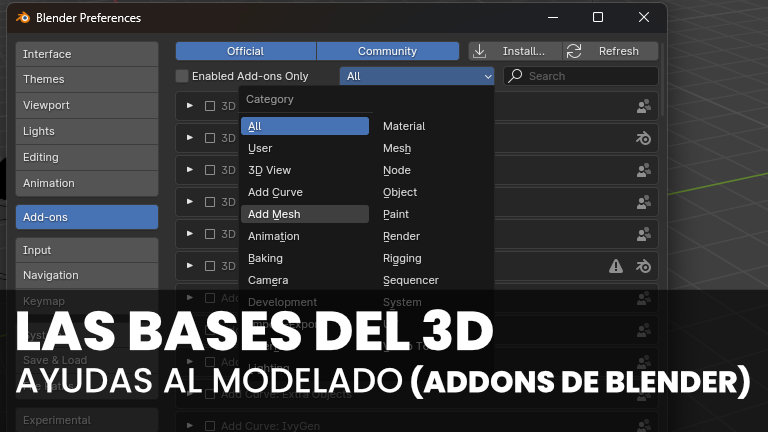Enable the first 3D add-on checkbox

pyautogui.click(x=210, y=106)
